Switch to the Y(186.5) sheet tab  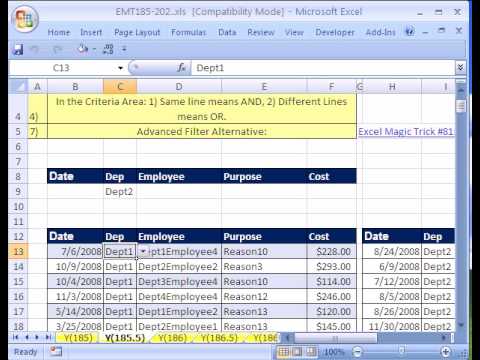coord(219,338)
